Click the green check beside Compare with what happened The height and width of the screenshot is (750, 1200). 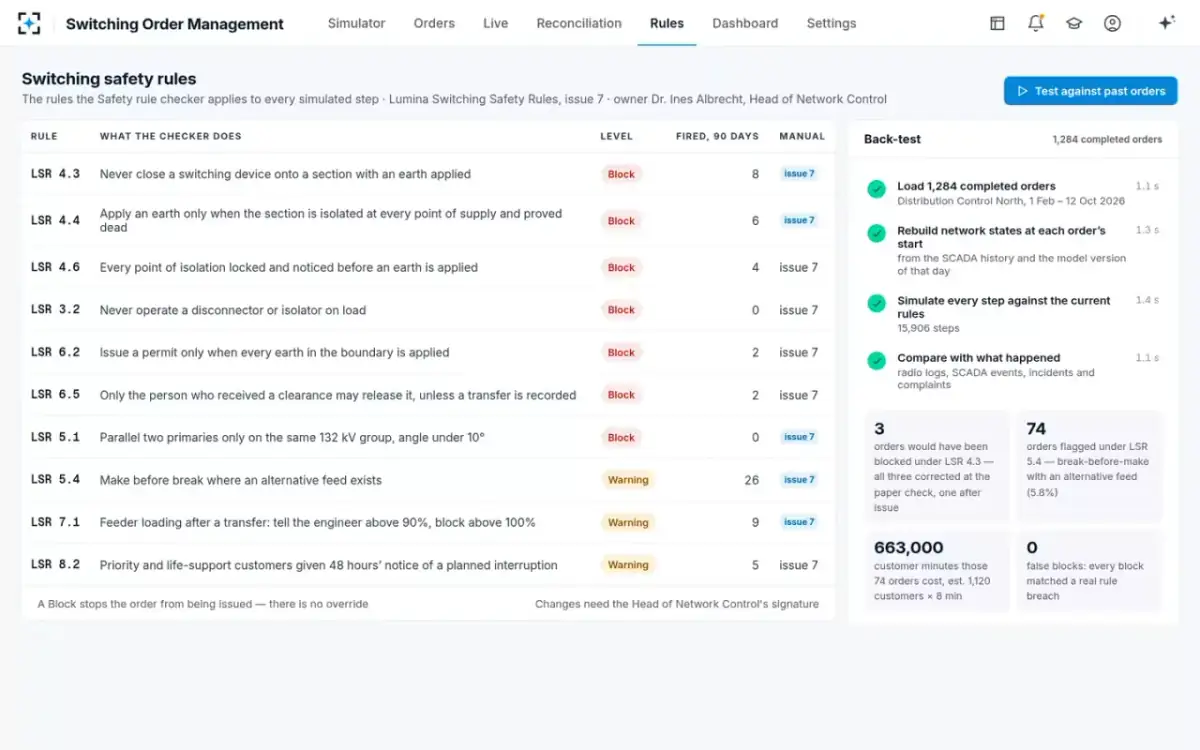(x=876, y=360)
